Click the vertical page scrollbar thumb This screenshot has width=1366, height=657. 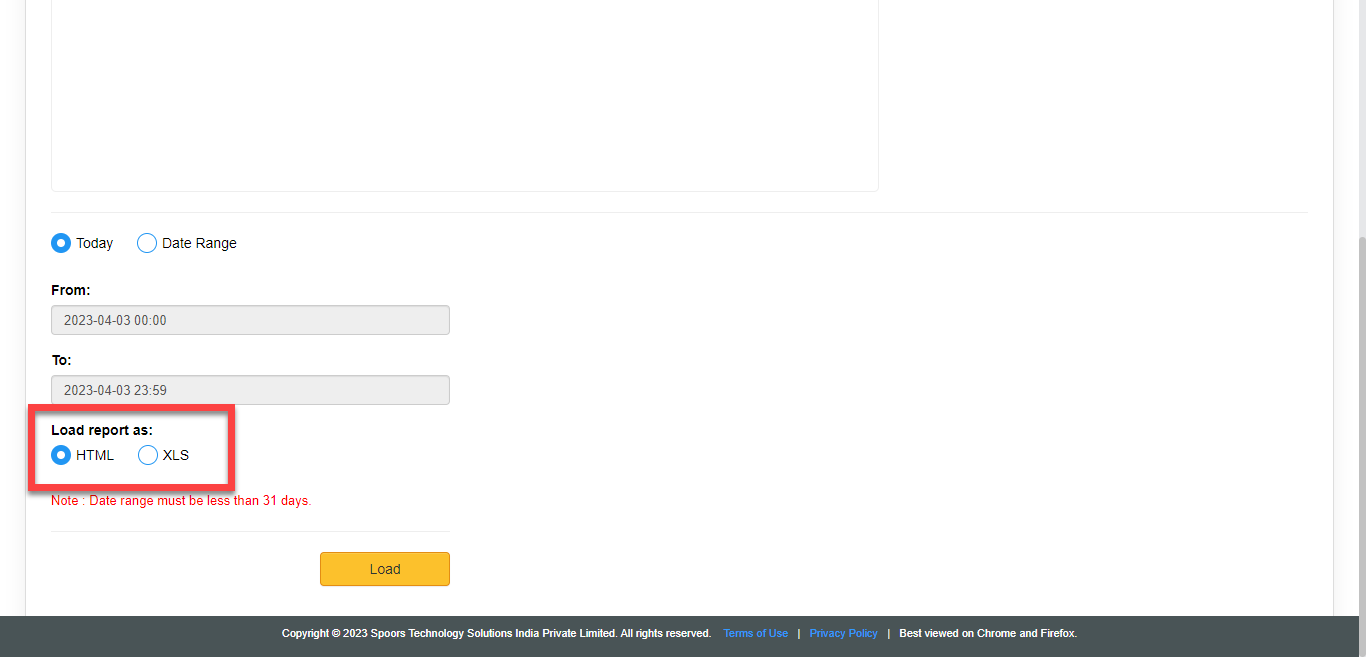click(x=1361, y=420)
